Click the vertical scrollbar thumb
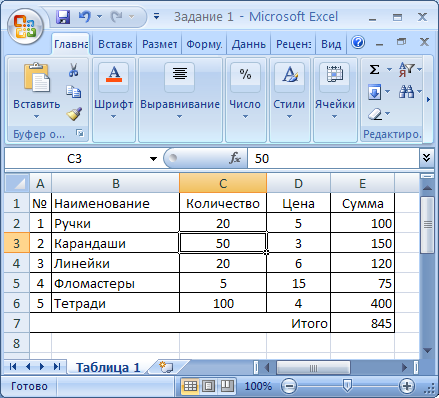 428,225
